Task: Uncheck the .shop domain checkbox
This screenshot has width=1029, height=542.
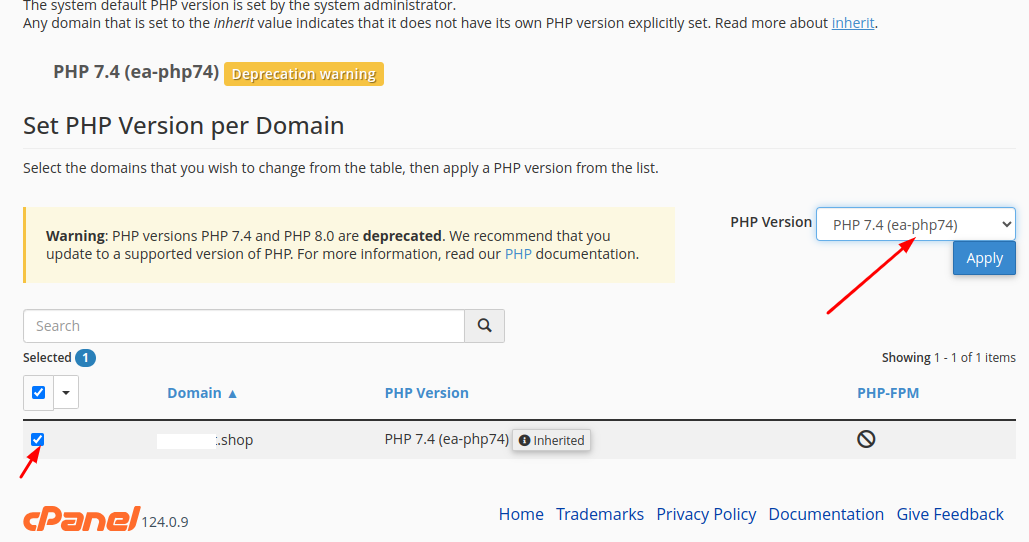Action: 37,440
